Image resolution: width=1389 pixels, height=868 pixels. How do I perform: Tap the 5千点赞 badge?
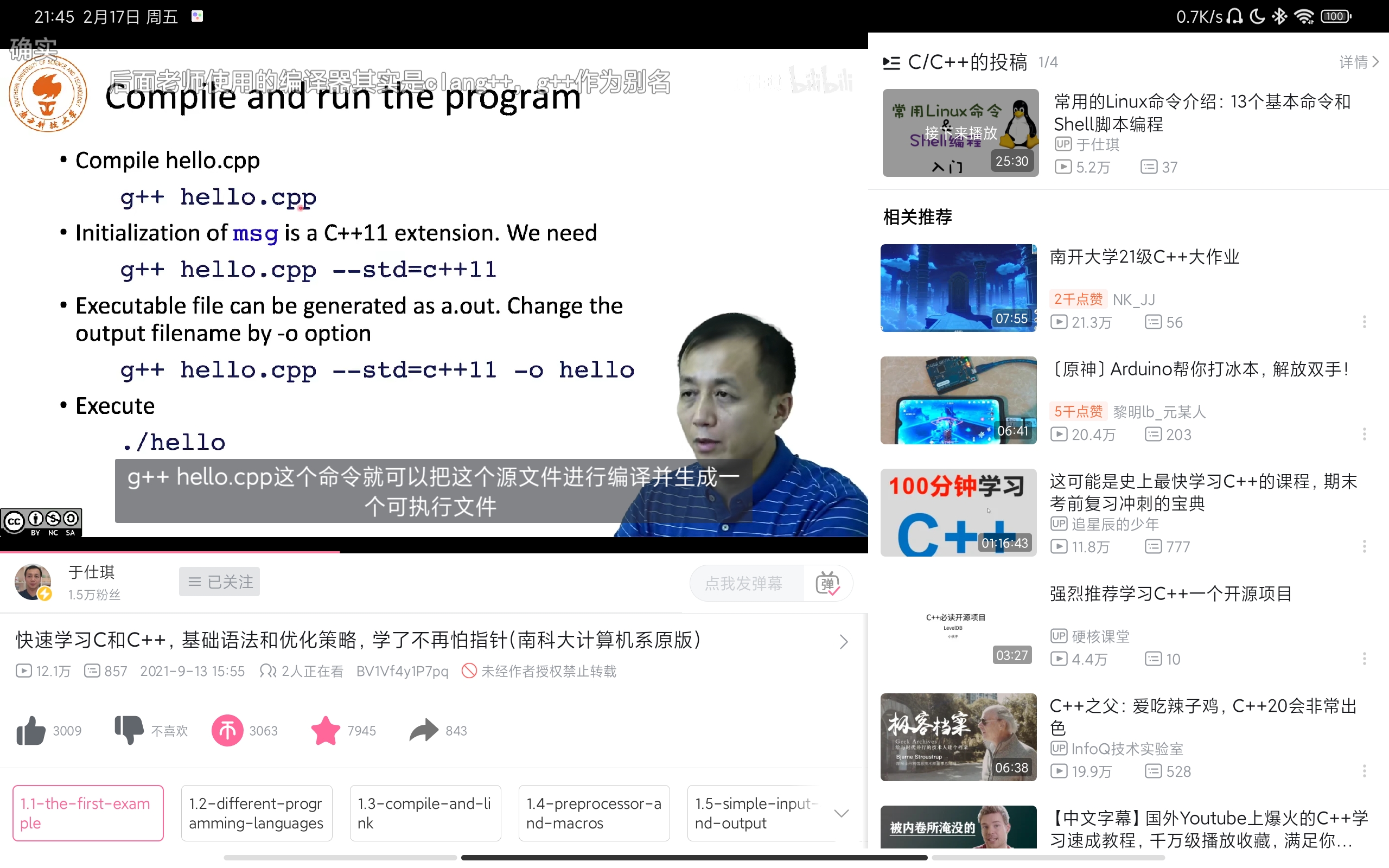pos(1078,412)
